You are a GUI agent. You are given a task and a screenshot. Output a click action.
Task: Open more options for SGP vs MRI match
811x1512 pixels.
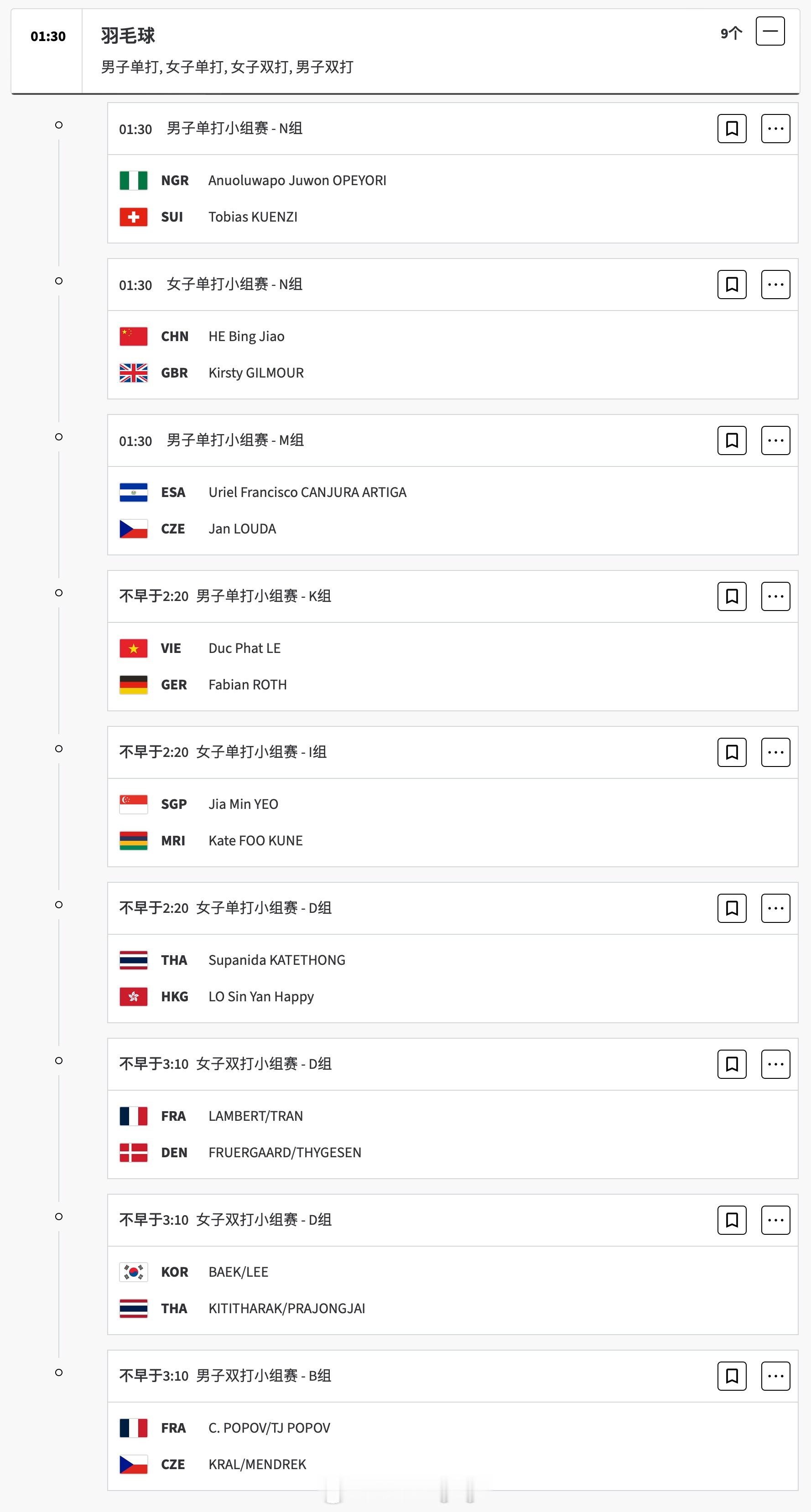coord(775,752)
